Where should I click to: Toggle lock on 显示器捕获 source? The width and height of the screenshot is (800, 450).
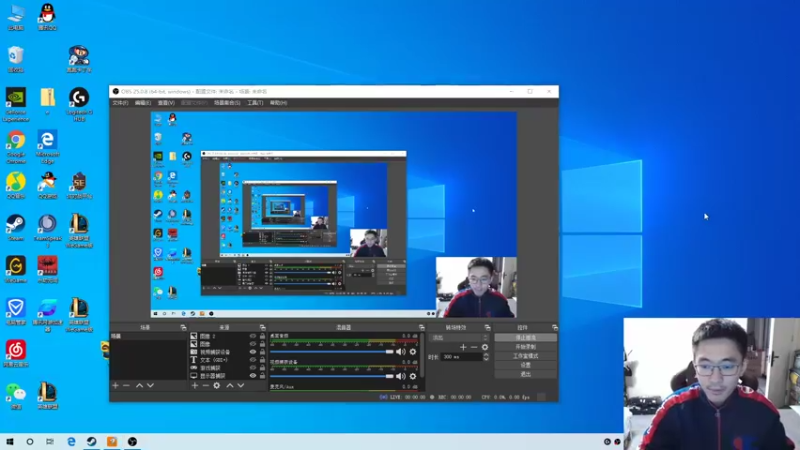[262, 376]
